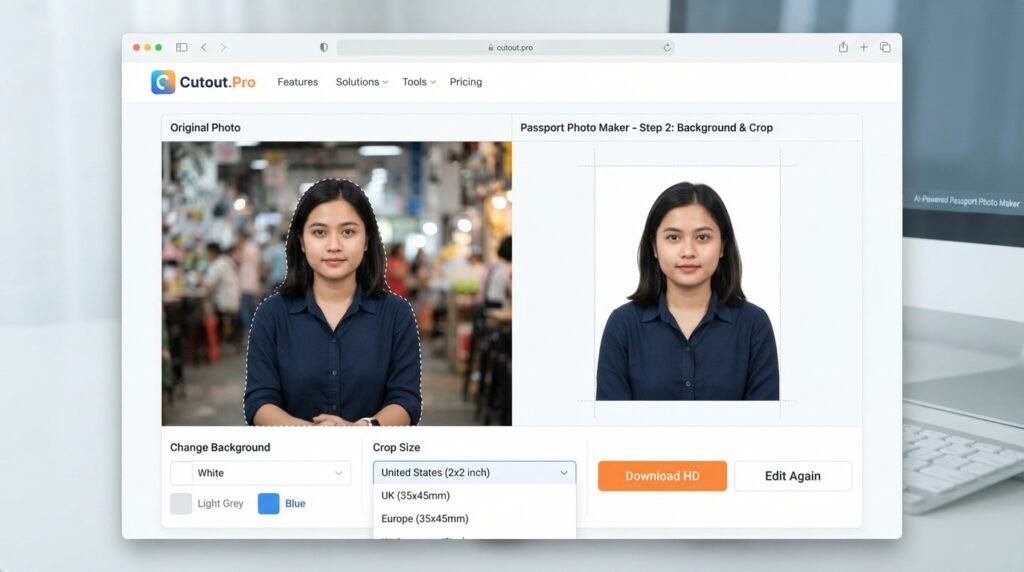1024x572 pixels.
Task: Collapse the Crop Size United States dropdown
Action: click(x=474, y=472)
